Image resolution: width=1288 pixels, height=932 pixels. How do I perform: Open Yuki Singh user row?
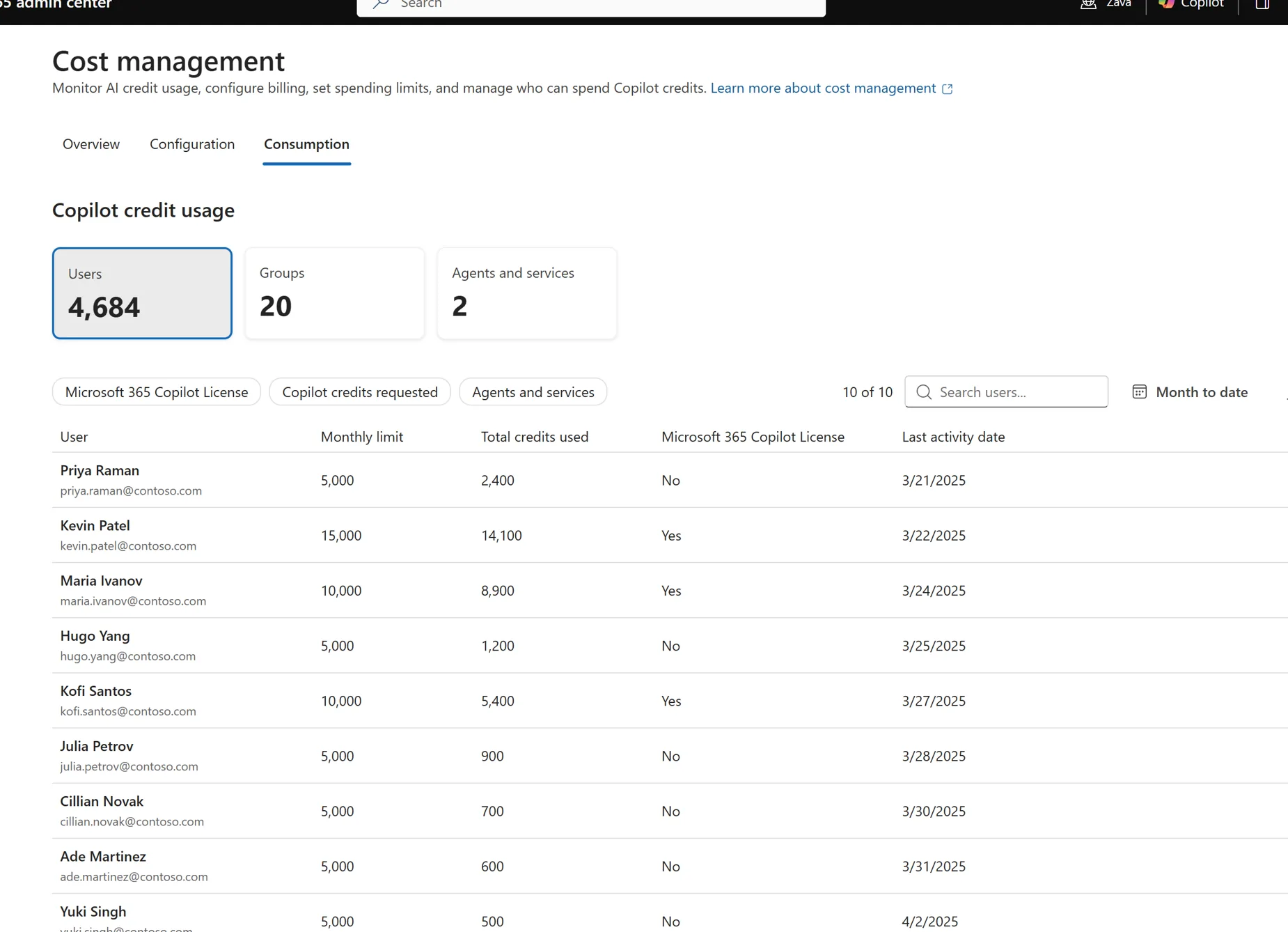670,914
